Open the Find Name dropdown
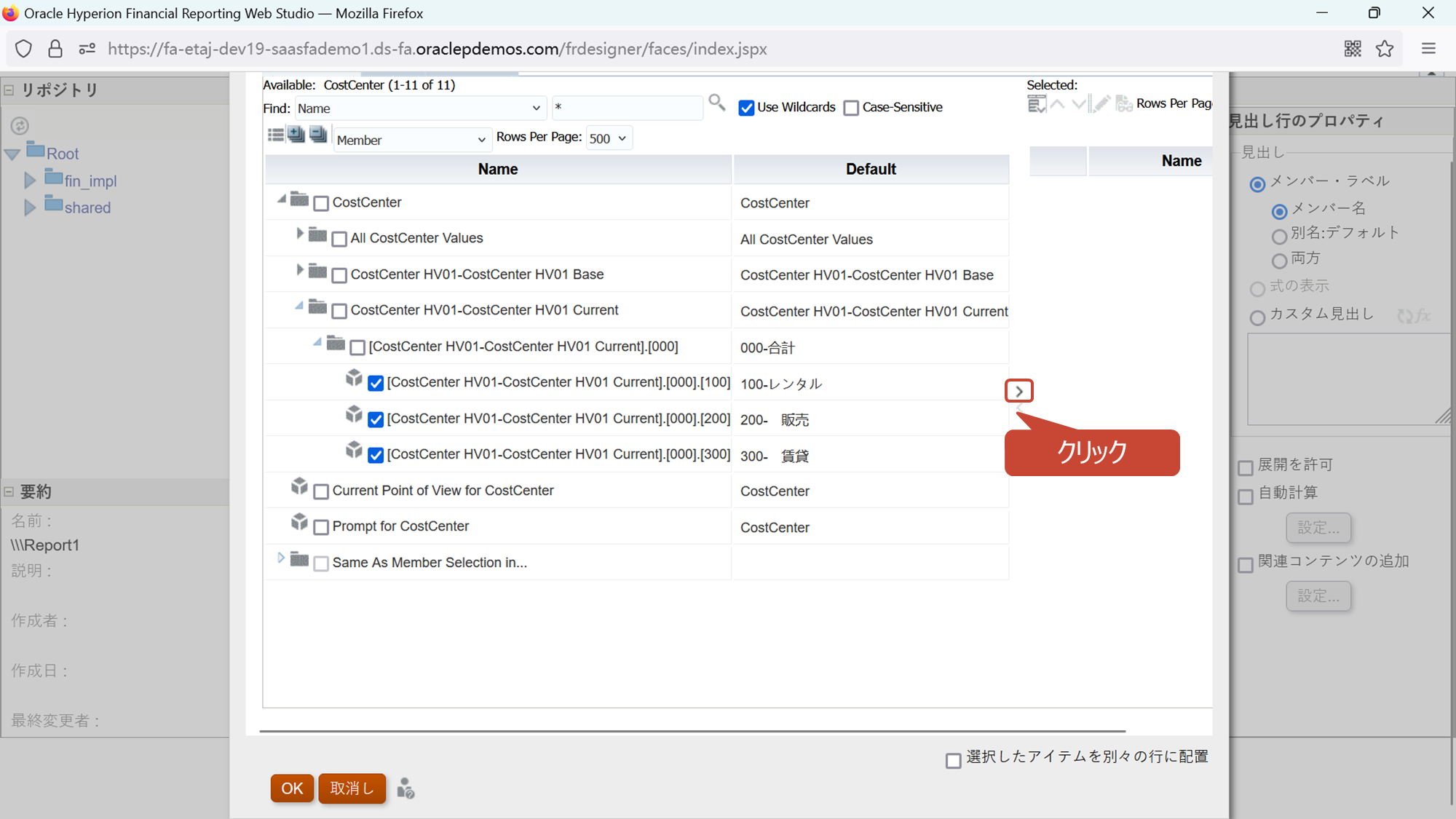Viewport: 1456px width, 819px height. [x=419, y=108]
